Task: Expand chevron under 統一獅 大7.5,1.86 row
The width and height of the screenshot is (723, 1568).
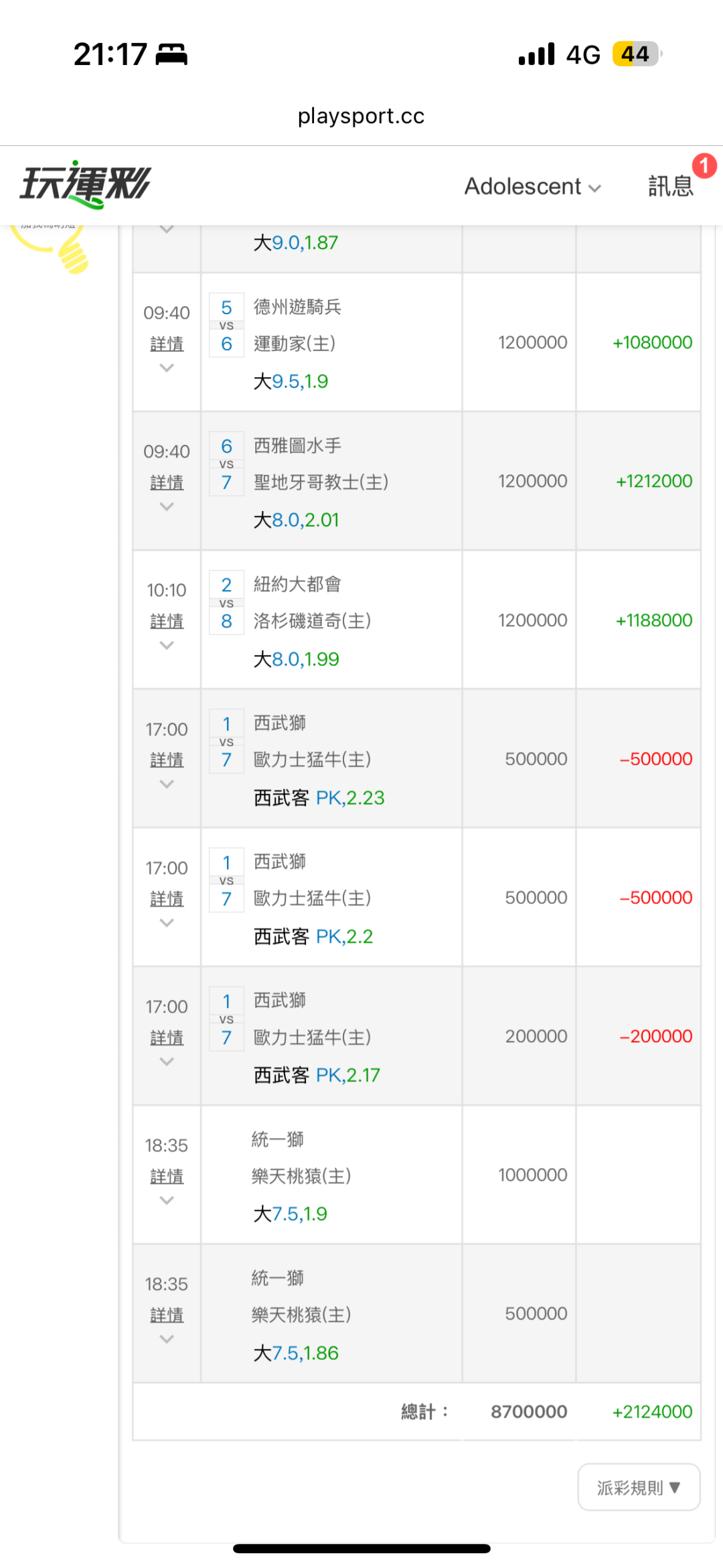Action: click(x=167, y=1340)
